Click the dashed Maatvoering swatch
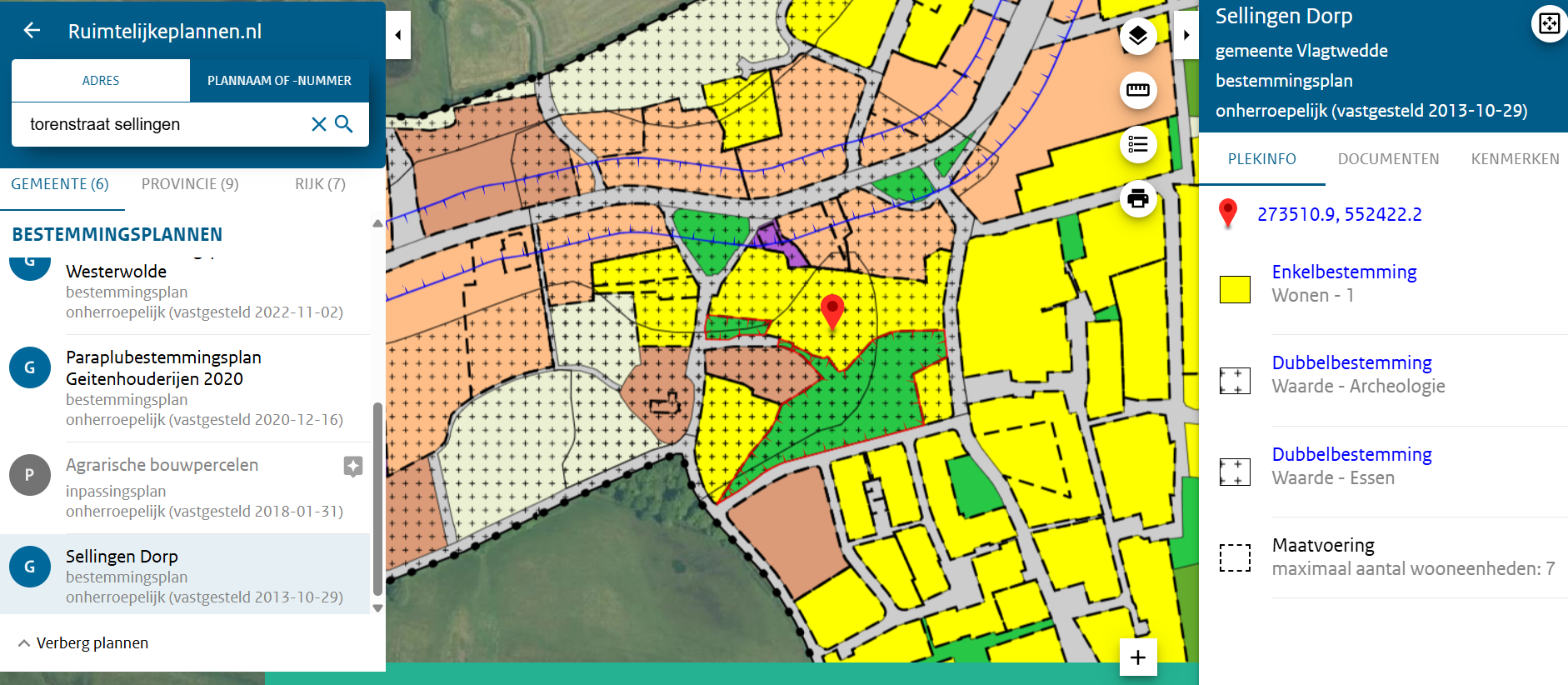Screen dimensions: 1568x685 pyautogui.click(x=1235, y=558)
